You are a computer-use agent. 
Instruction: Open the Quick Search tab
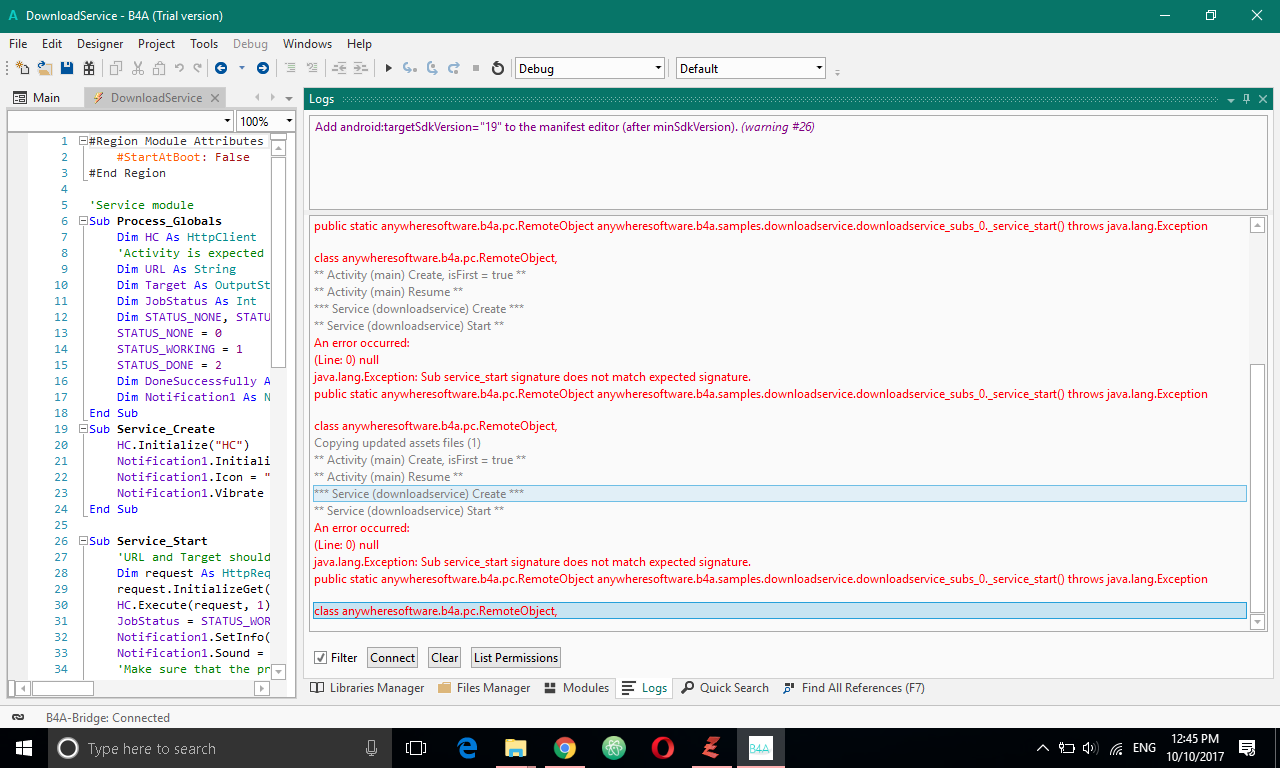(726, 688)
